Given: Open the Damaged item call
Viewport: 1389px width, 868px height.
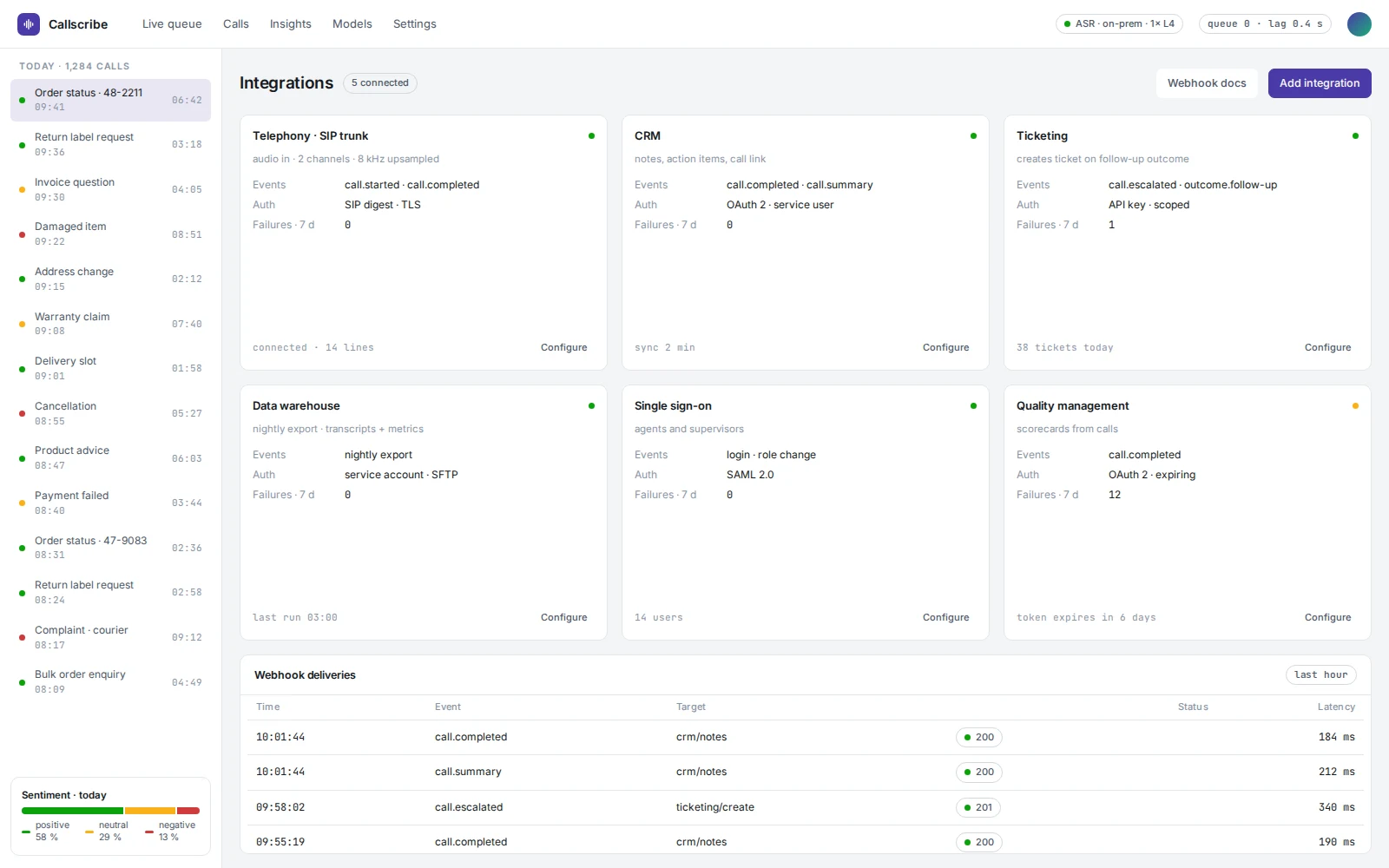Looking at the screenshot, I should click(110, 234).
